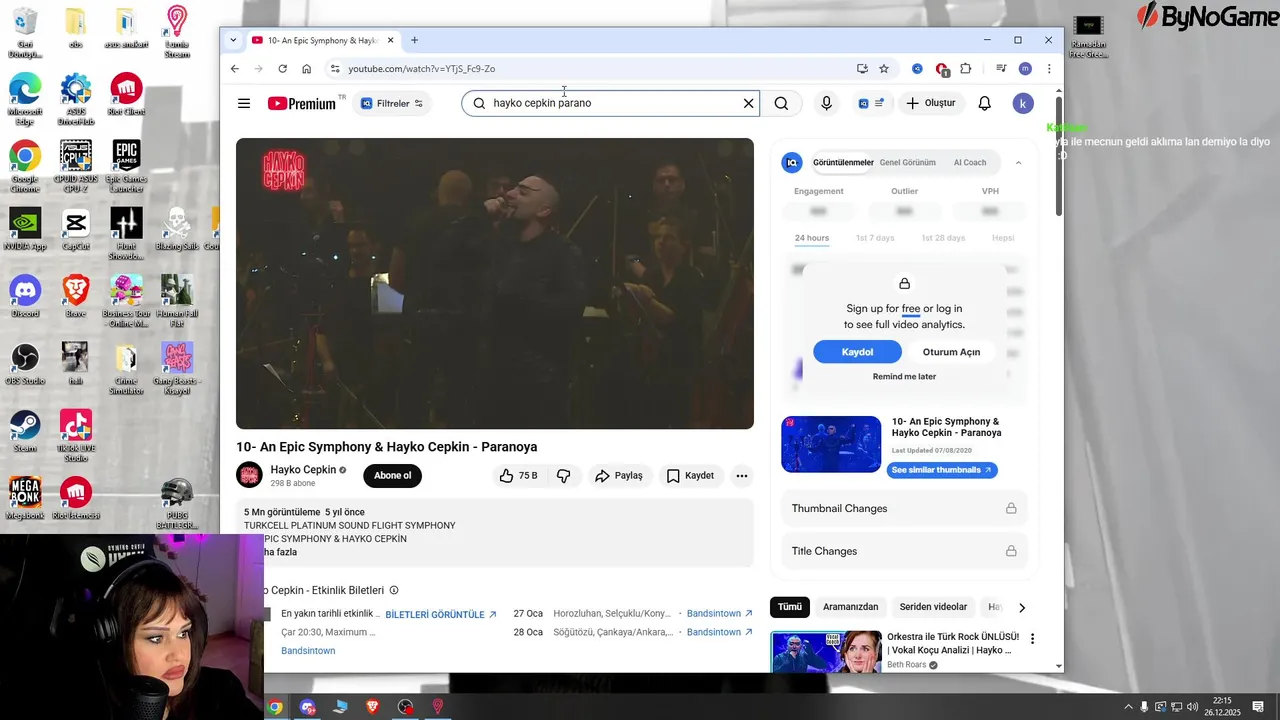
Task: Like the video (75 B)
Action: [518, 476]
